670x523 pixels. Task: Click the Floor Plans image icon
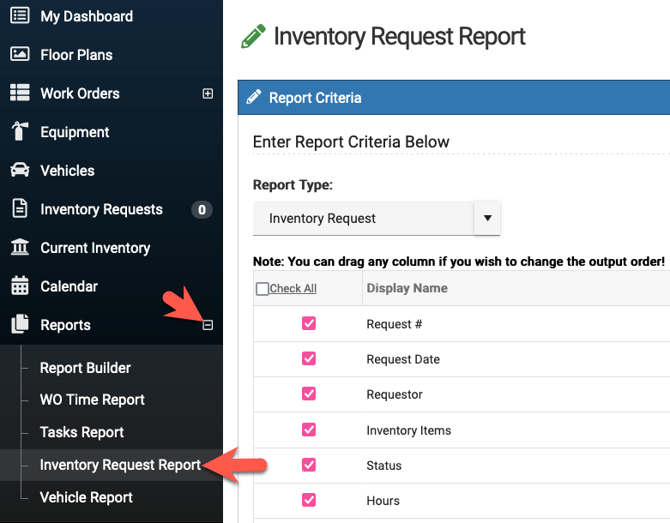coord(20,55)
